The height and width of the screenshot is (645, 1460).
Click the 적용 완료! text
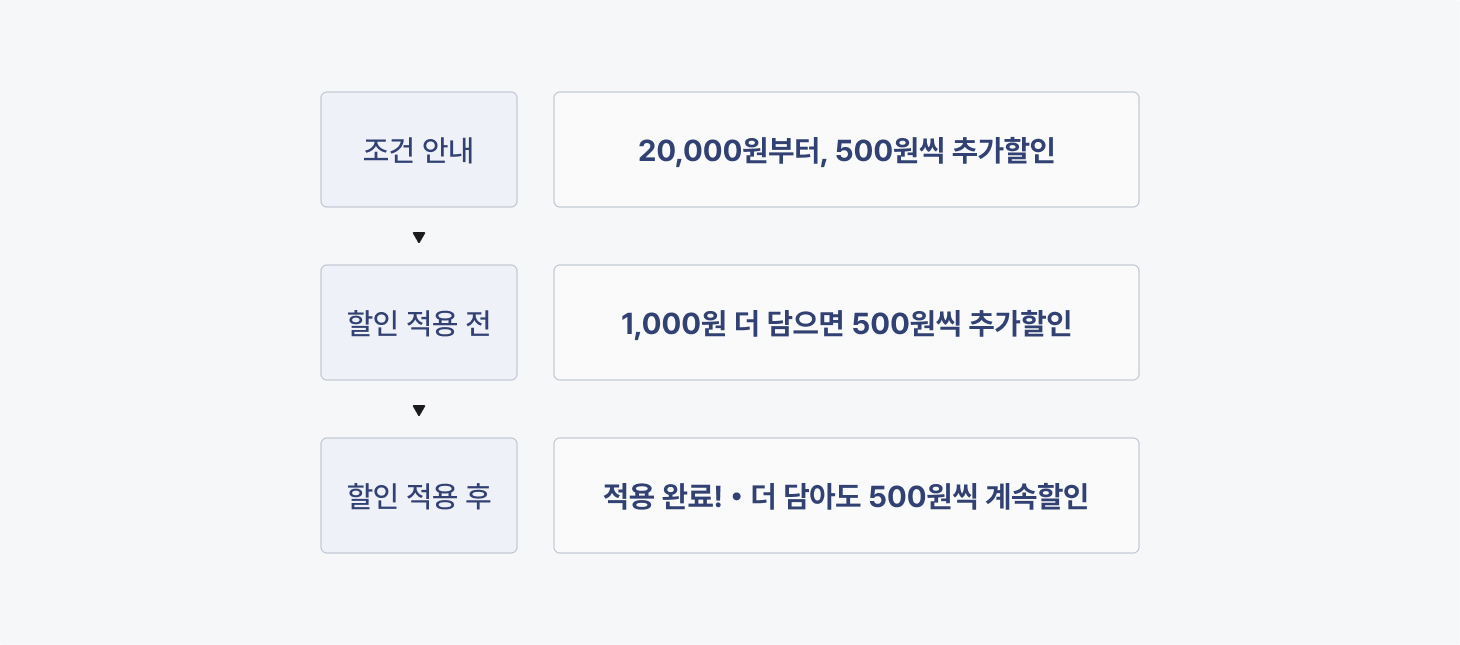(662, 496)
